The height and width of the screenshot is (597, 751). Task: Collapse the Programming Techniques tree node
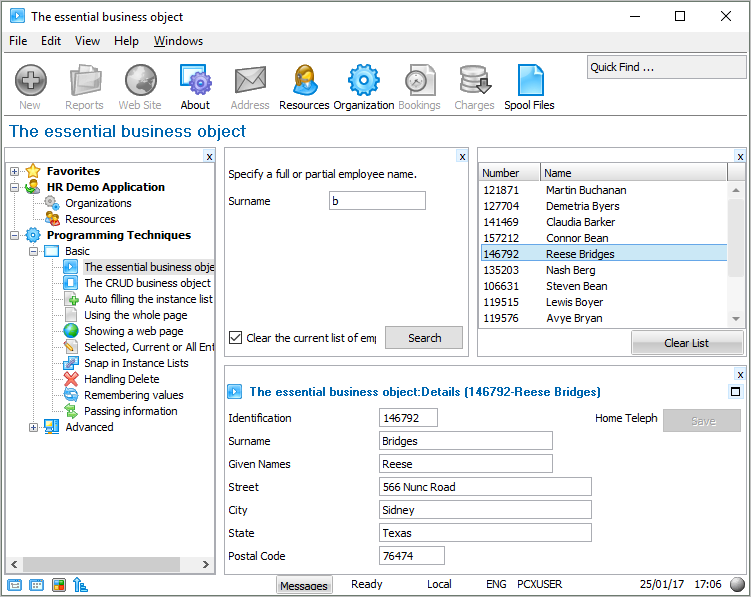coord(14,235)
